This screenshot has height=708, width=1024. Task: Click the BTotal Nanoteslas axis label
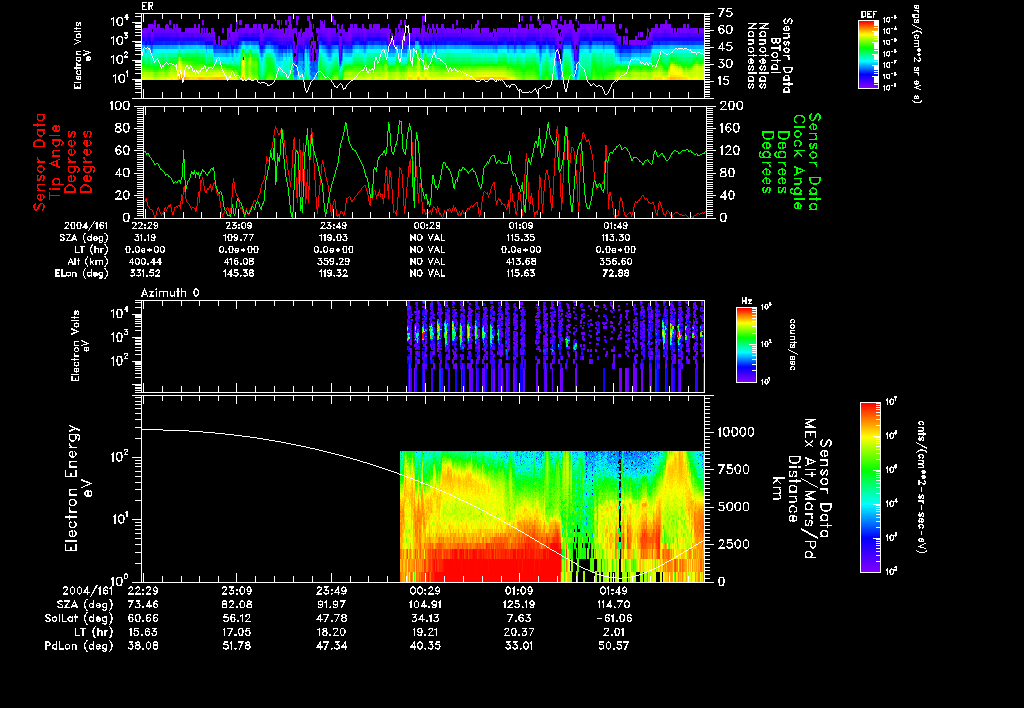[769, 55]
